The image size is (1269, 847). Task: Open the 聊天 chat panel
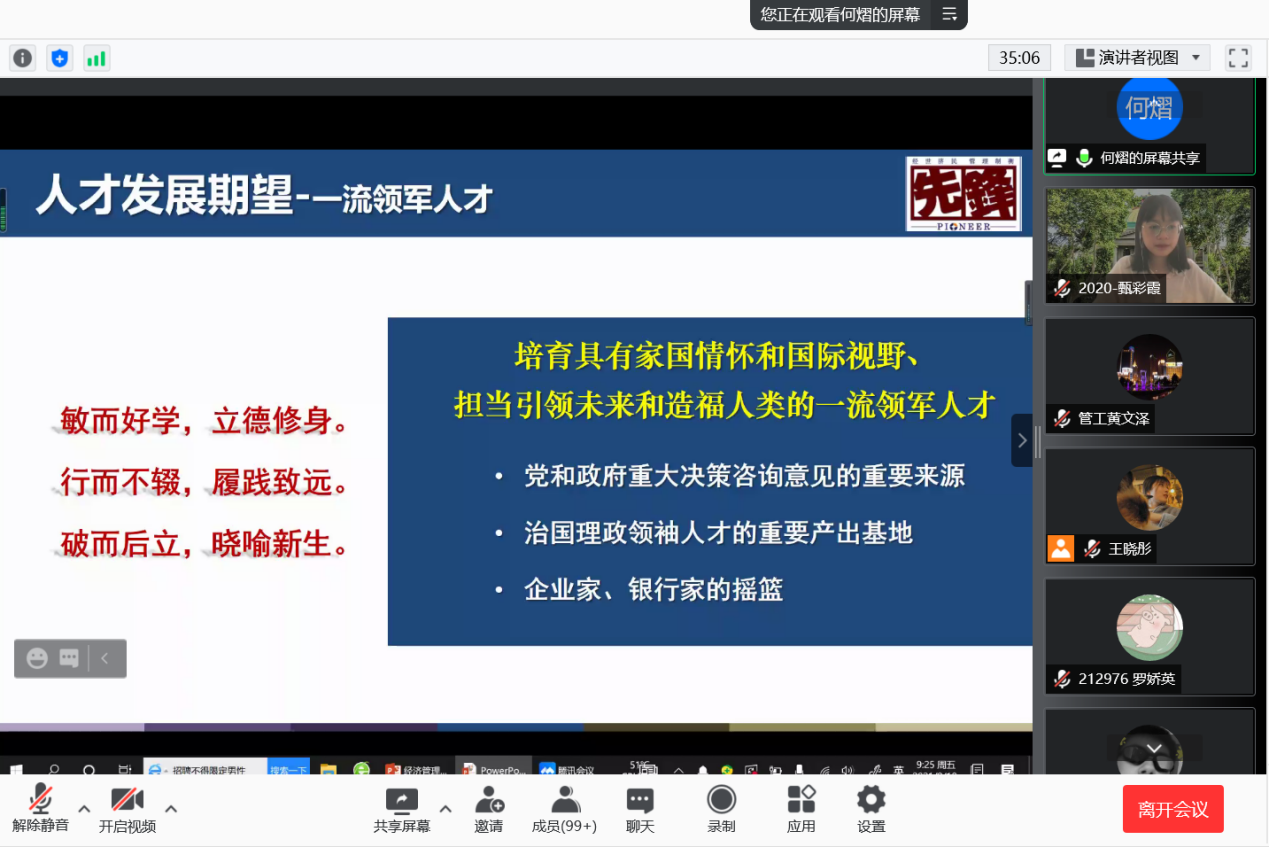(640, 808)
